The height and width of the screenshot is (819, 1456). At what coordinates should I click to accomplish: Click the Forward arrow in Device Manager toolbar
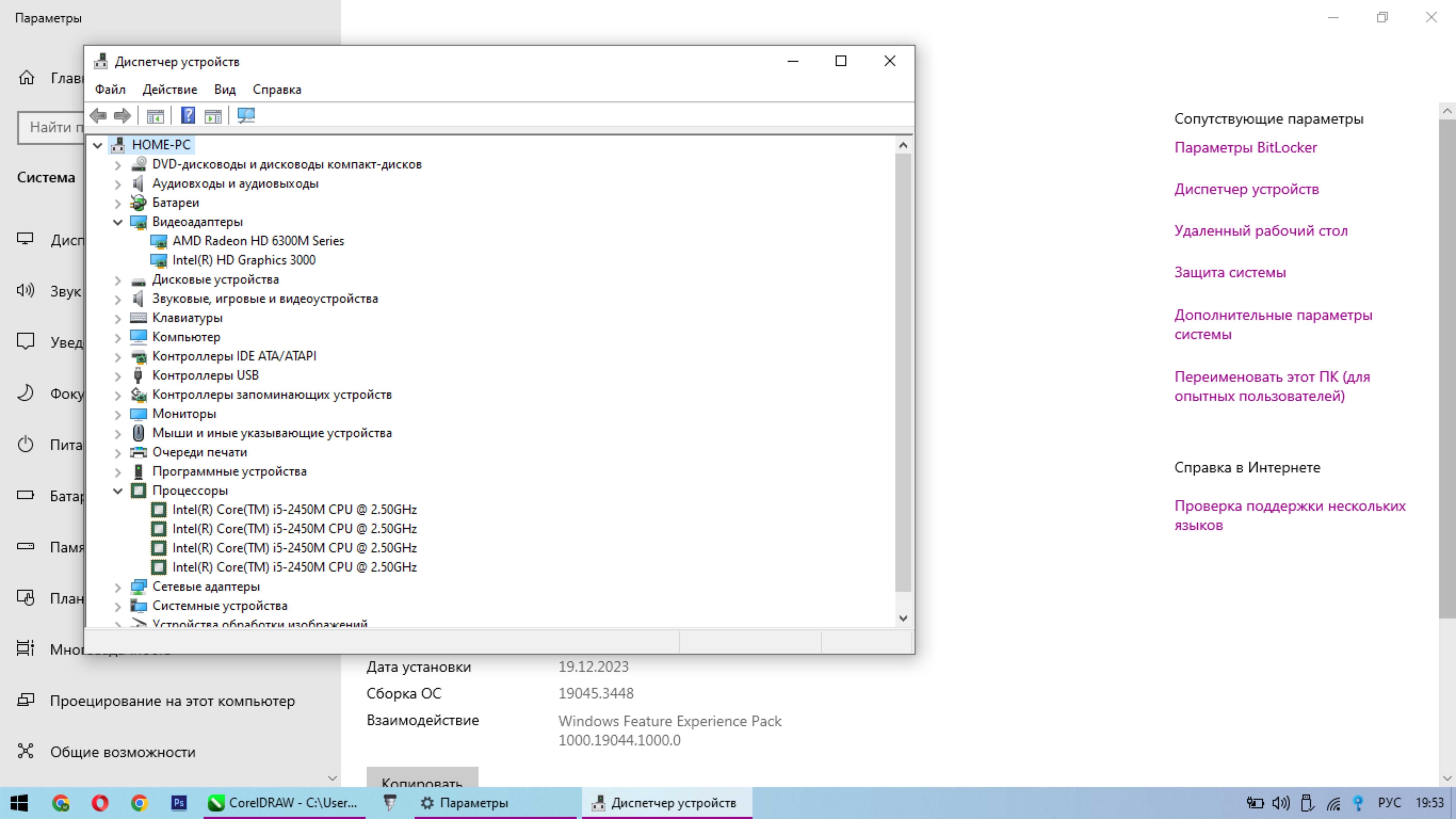point(123,116)
